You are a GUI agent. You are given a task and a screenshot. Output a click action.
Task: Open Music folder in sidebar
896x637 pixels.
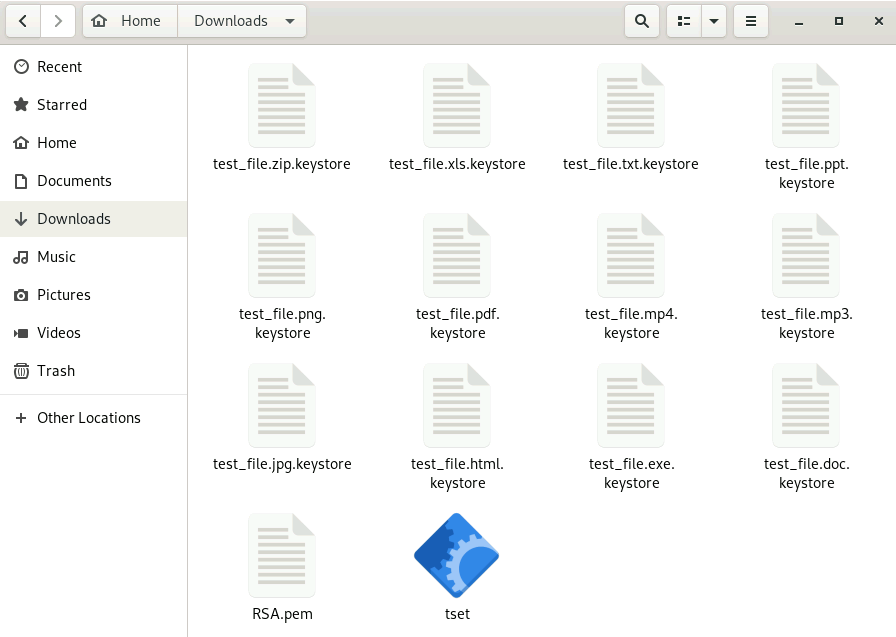pos(56,257)
